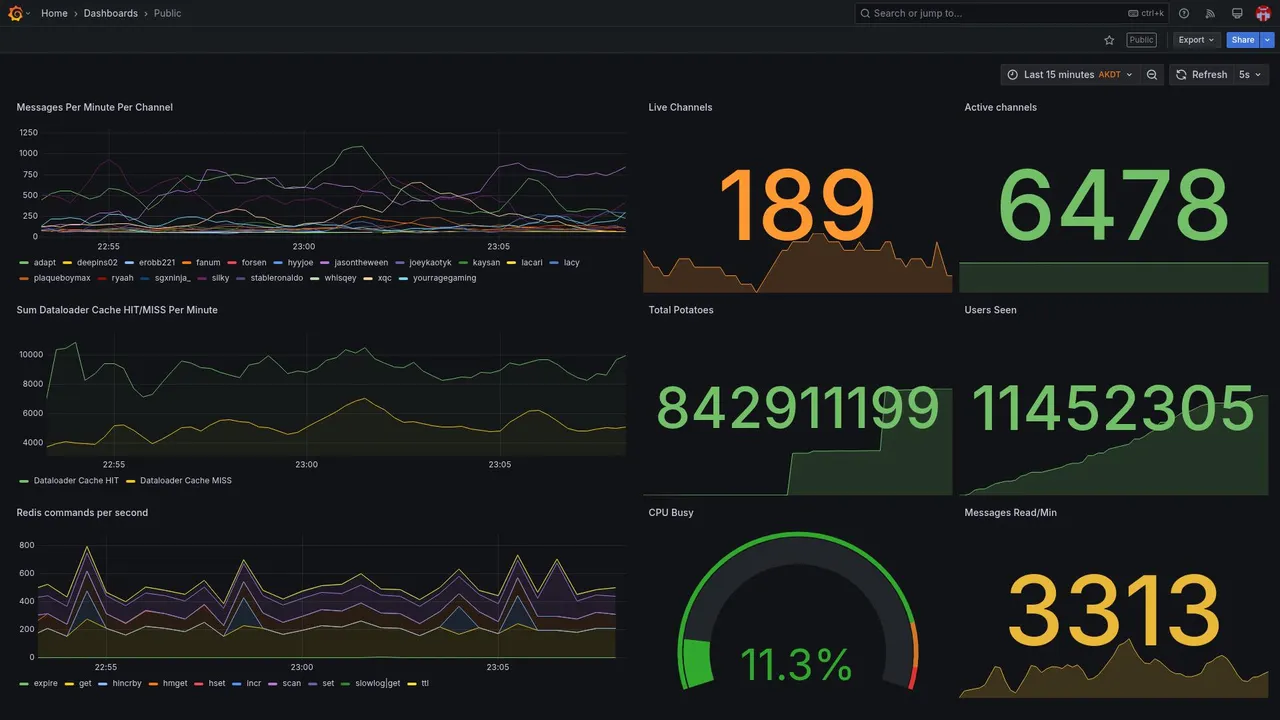Click the green adapt legend color swatch
The height and width of the screenshot is (720, 1280).
coord(24,263)
